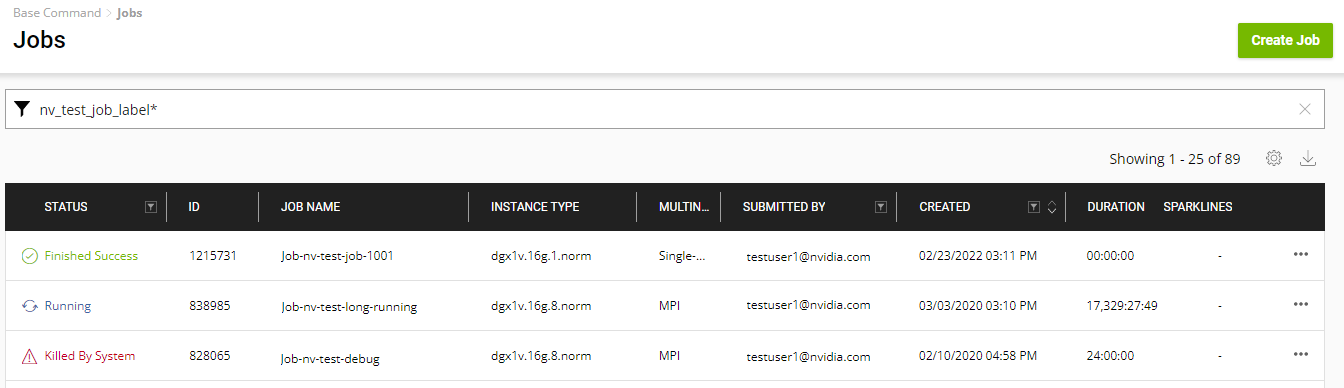Click the Jobs breadcrumb item

click(129, 13)
